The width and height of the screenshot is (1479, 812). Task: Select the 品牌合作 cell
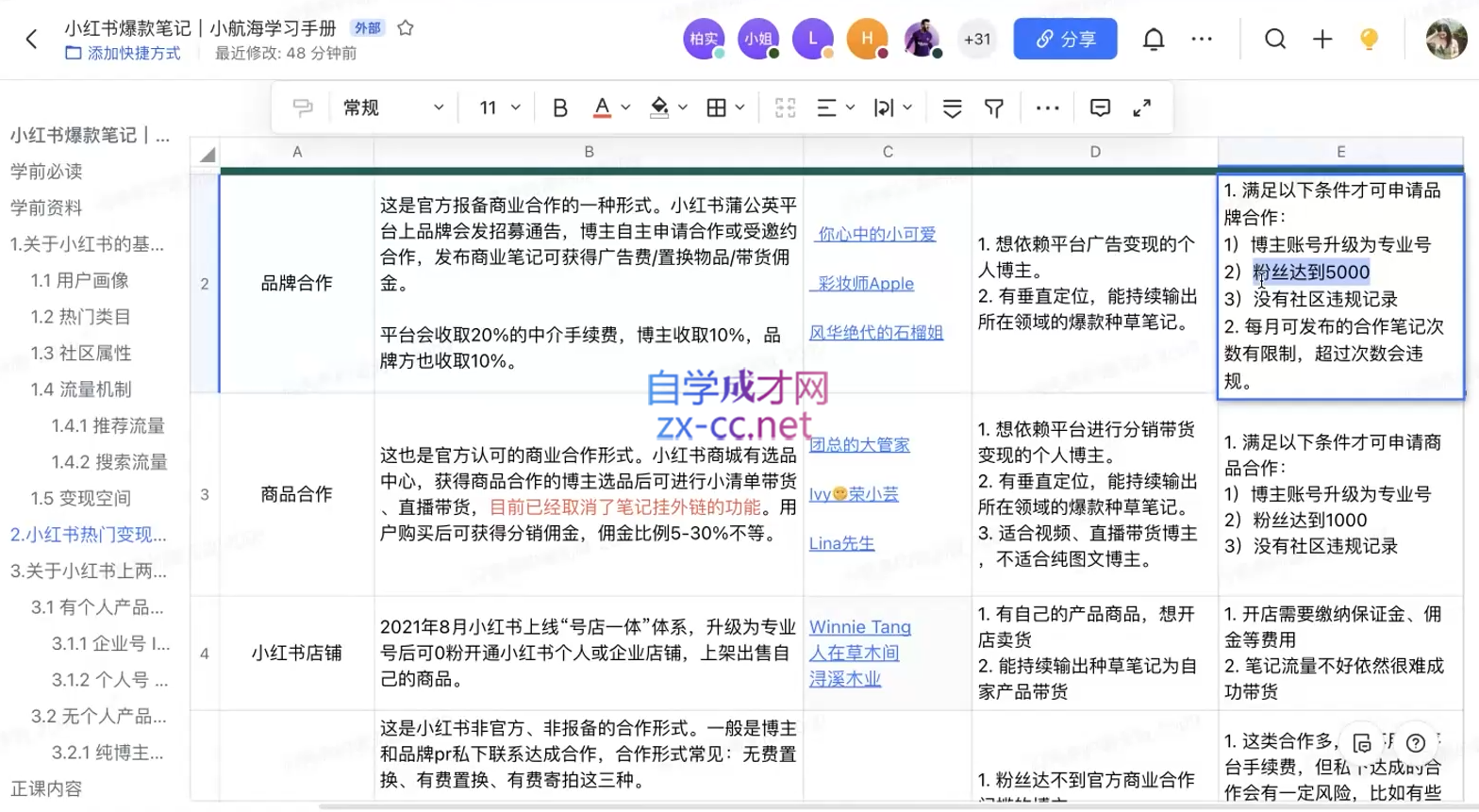click(297, 283)
